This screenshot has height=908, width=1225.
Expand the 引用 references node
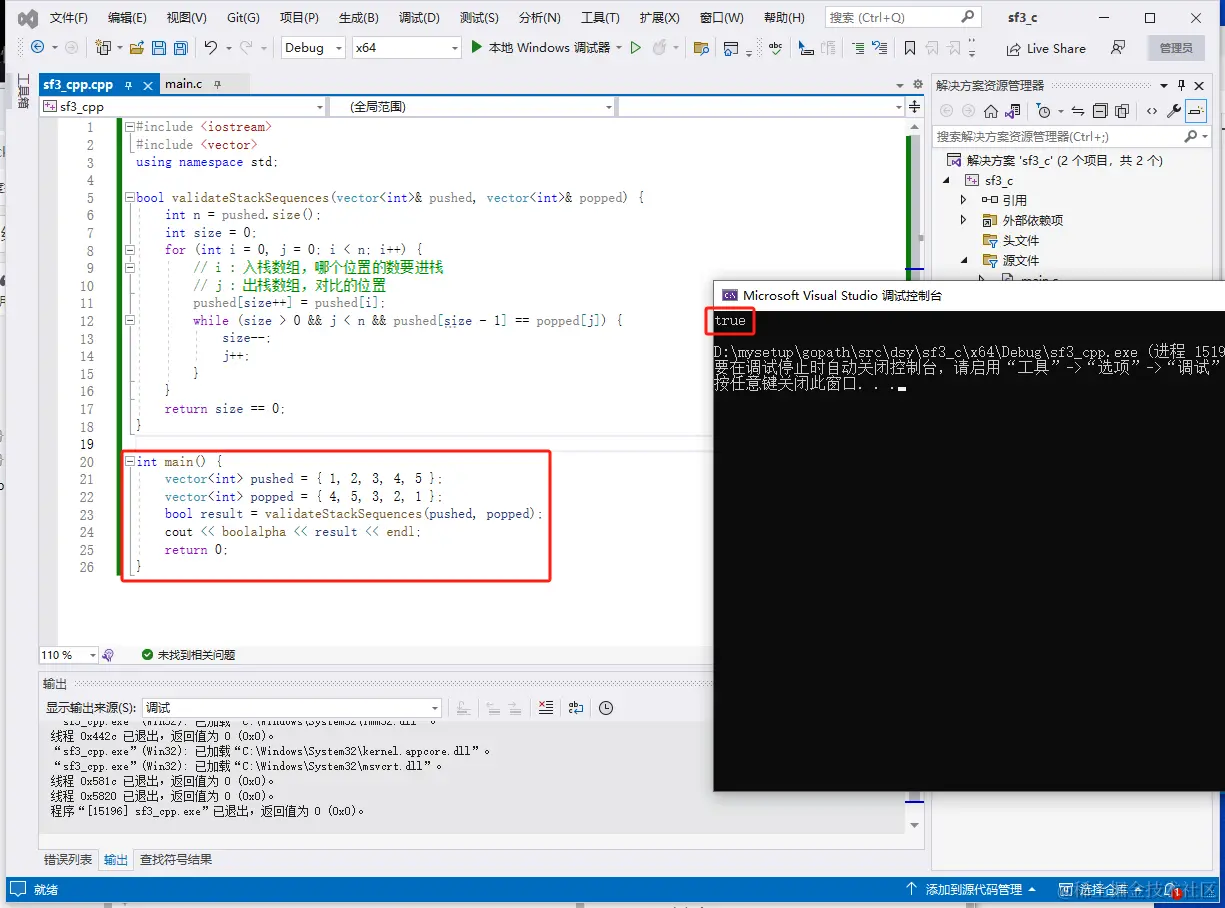(x=964, y=200)
